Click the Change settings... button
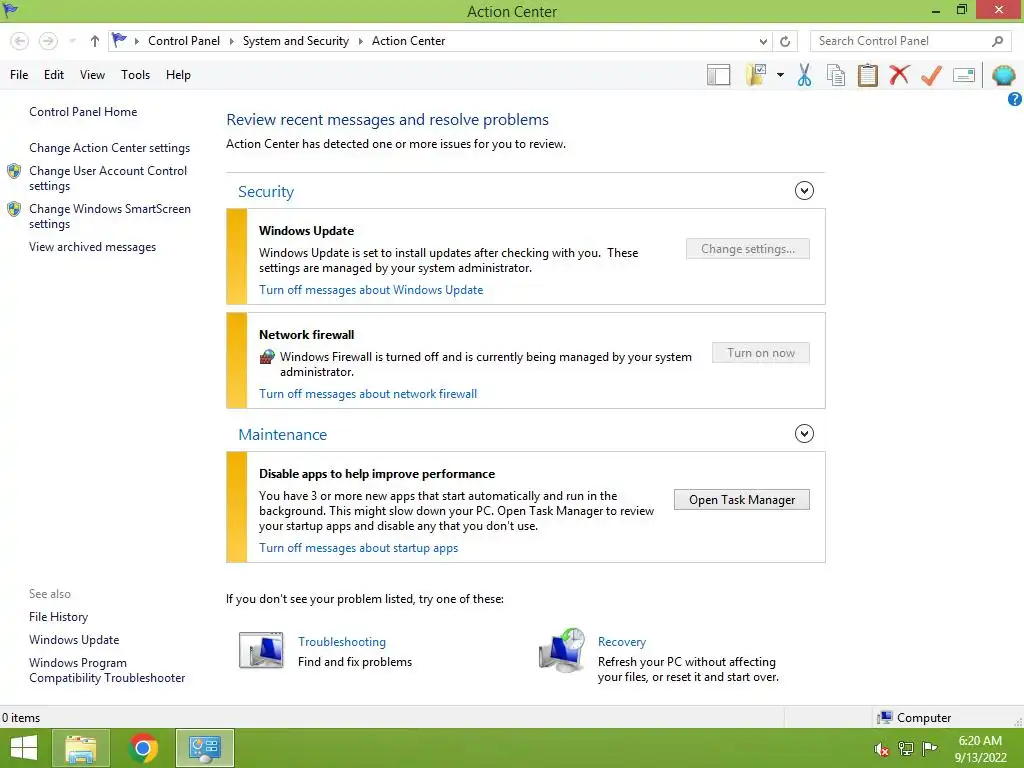Image resolution: width=1024 pixels, height=768 pixels. click(x=748, y=249)
